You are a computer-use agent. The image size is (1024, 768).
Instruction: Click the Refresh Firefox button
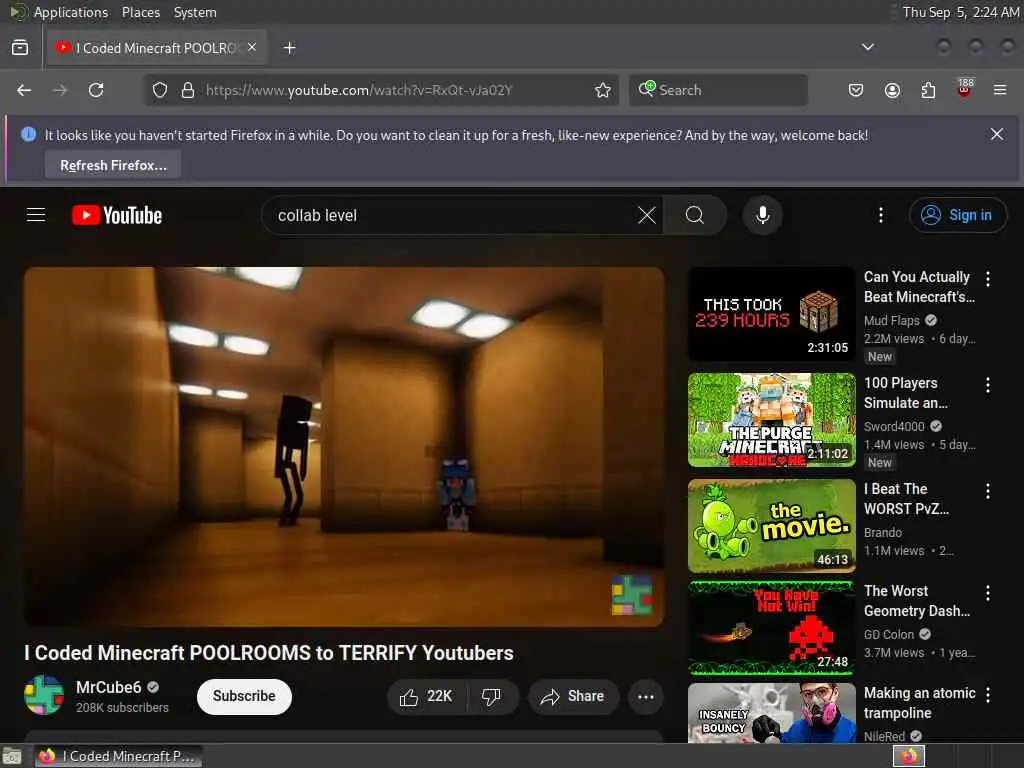113,165
